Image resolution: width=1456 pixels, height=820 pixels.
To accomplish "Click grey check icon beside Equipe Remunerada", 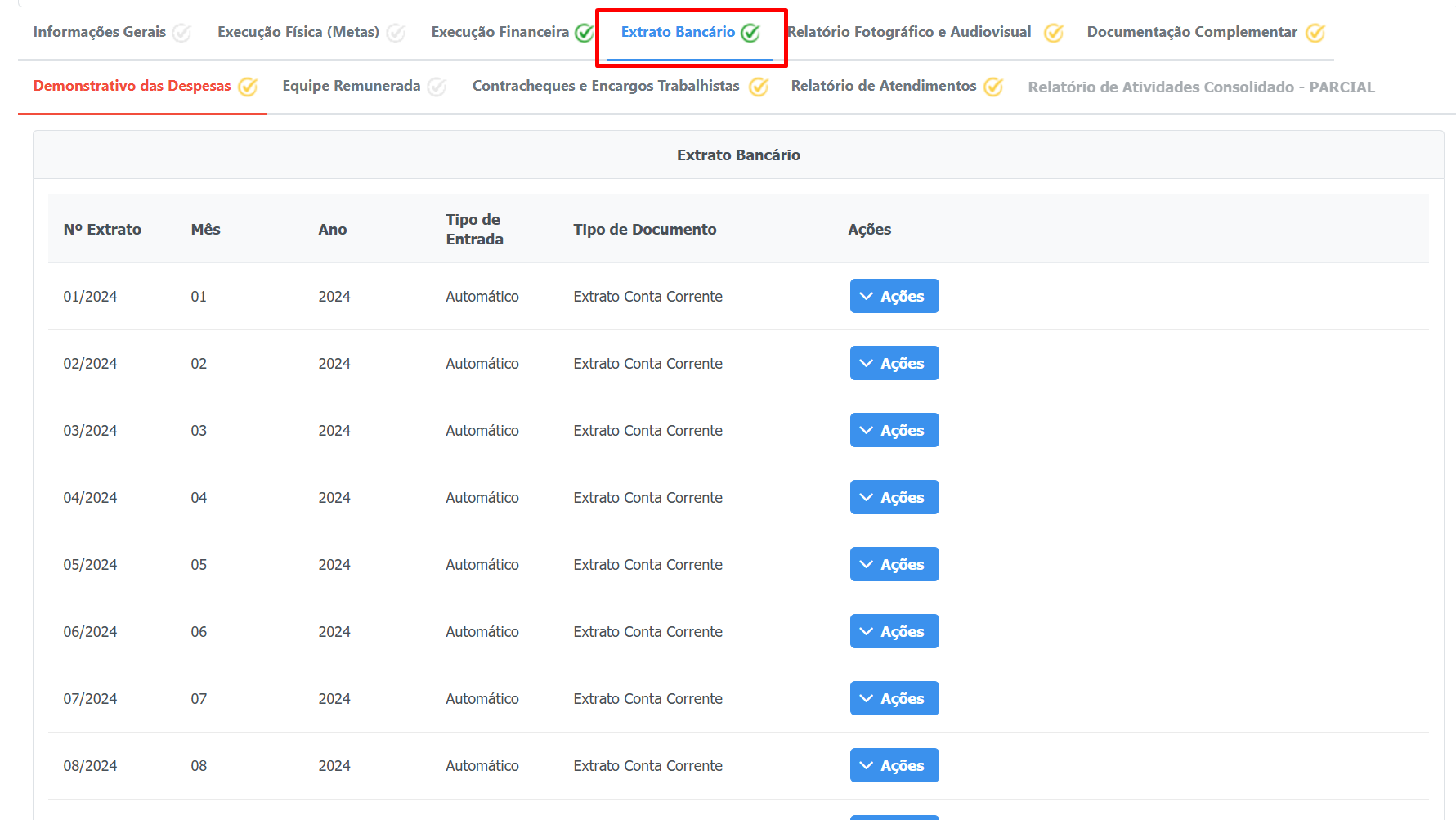I will point(437,87).
